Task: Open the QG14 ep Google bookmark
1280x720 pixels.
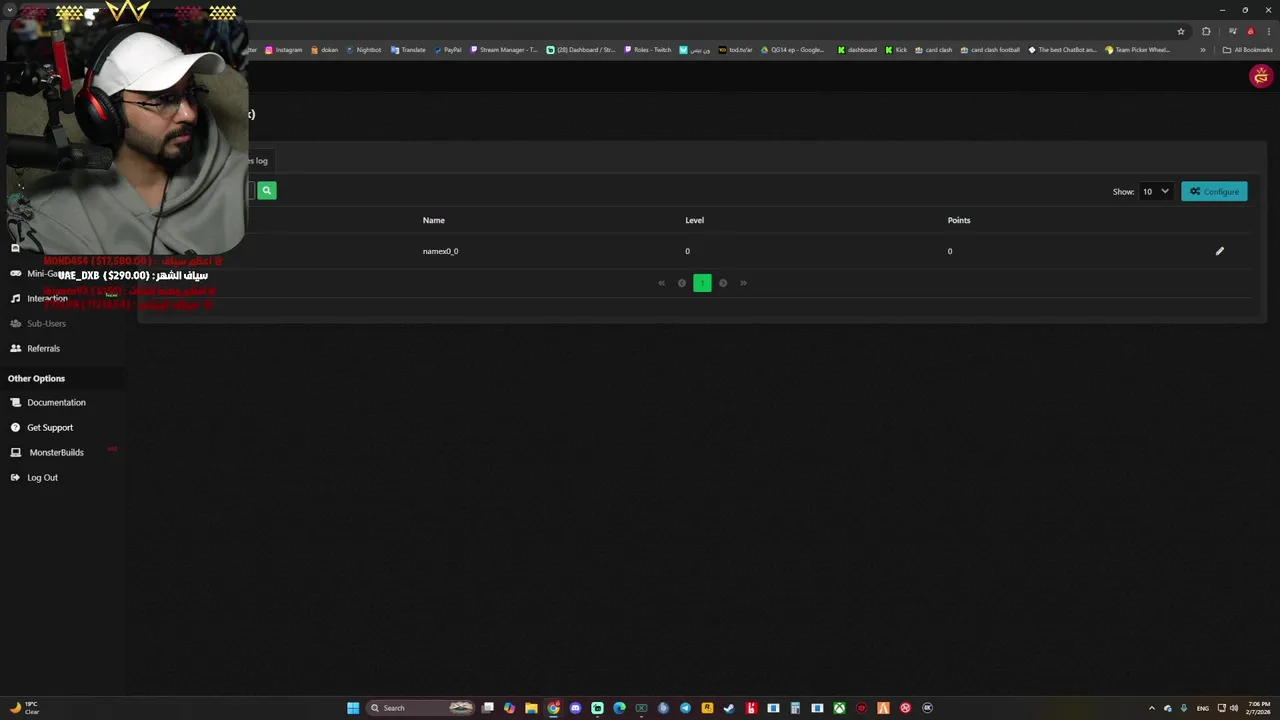Action: (793, 50)
